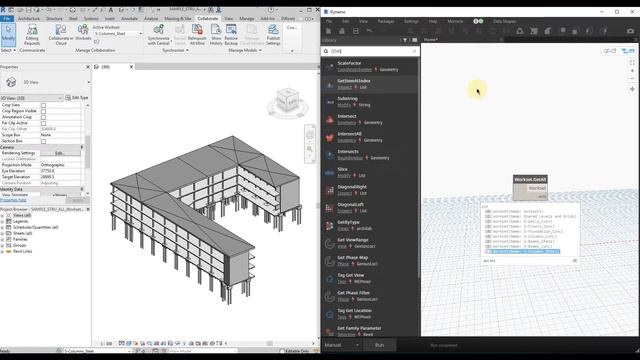Toggle Far Clip Active checkbox
The height and width of the screenshot is (360, 640).
click(x=43, y=123)
